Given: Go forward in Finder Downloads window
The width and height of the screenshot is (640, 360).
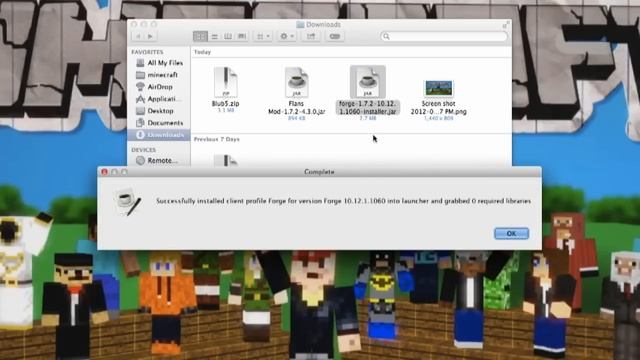Looking at the screenshot, I should click(150, 36).
